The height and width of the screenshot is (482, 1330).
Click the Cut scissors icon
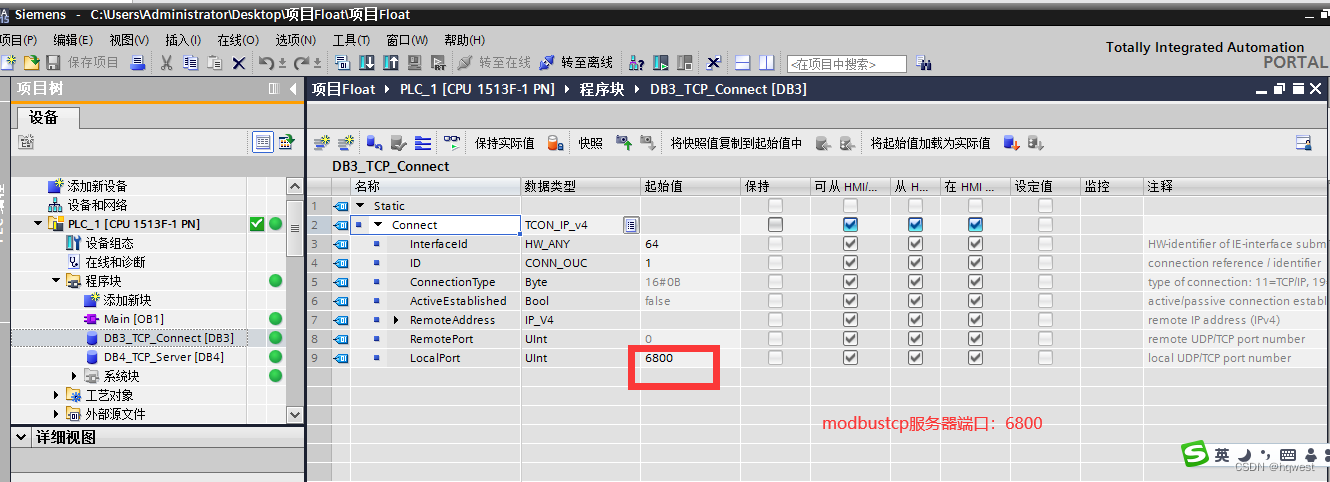[x=167, y=63]
